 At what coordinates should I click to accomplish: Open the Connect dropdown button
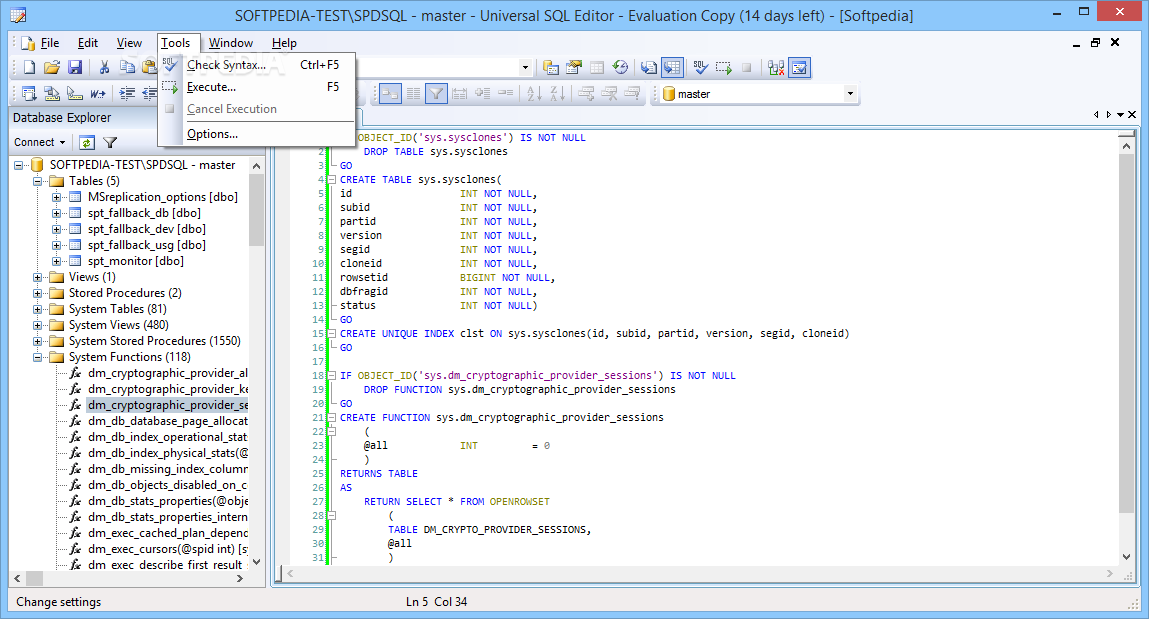[x=40, y=142]
